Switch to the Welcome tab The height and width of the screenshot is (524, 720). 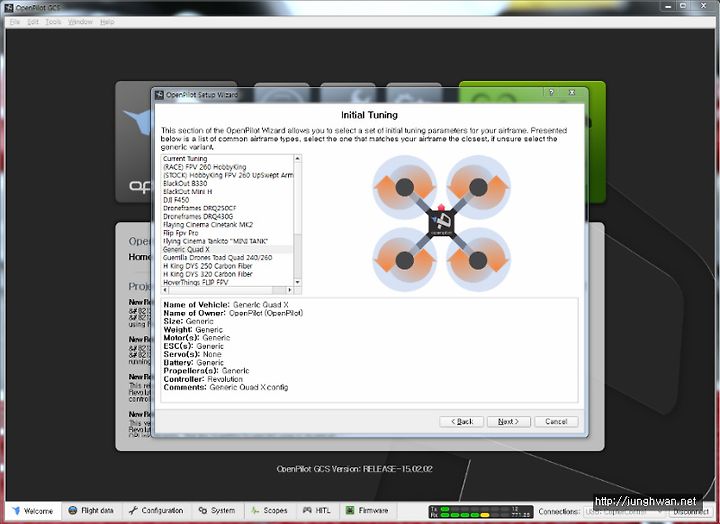pos(33,511)
